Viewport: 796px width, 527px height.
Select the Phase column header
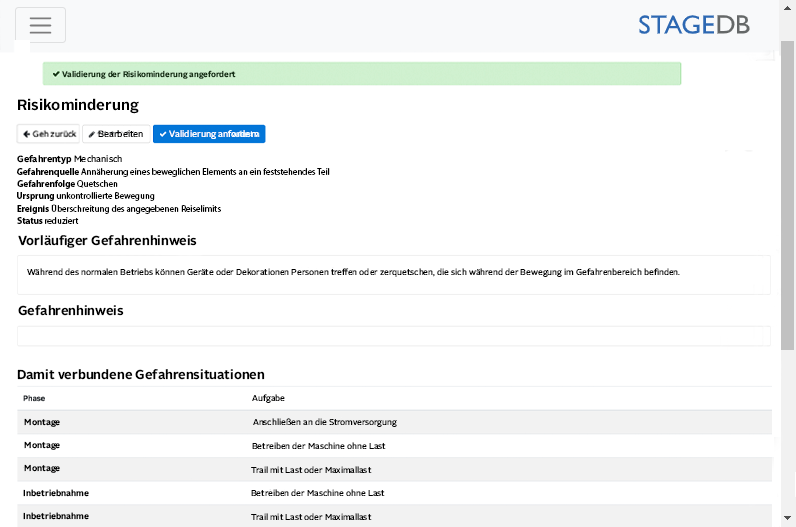click(34, 398)
